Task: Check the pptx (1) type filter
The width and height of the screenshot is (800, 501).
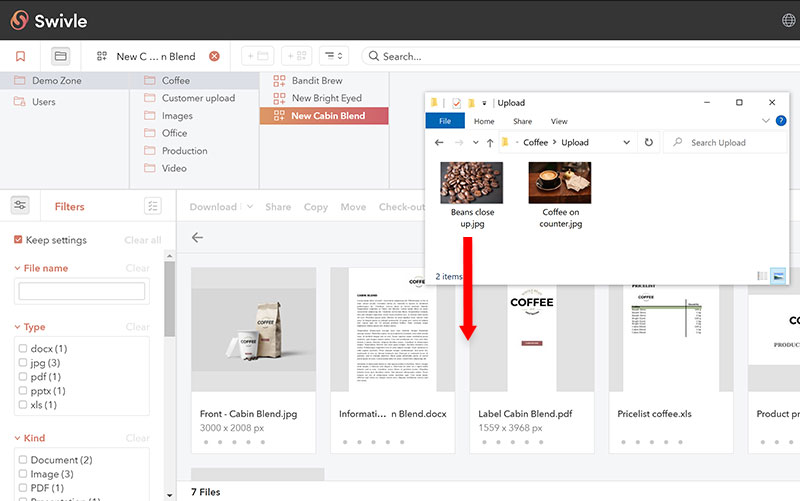Action: point(23,391)
